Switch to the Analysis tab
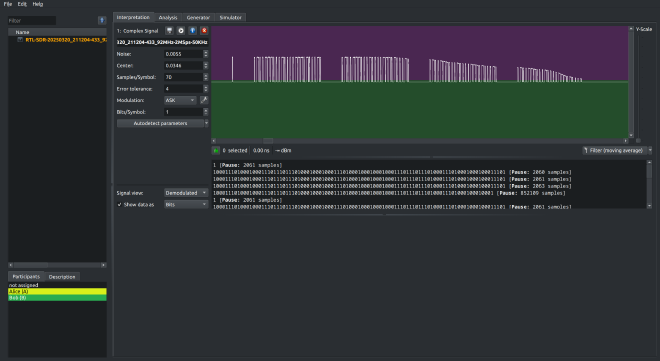Screen dimensions: 660x361 (x=168, y=18)
